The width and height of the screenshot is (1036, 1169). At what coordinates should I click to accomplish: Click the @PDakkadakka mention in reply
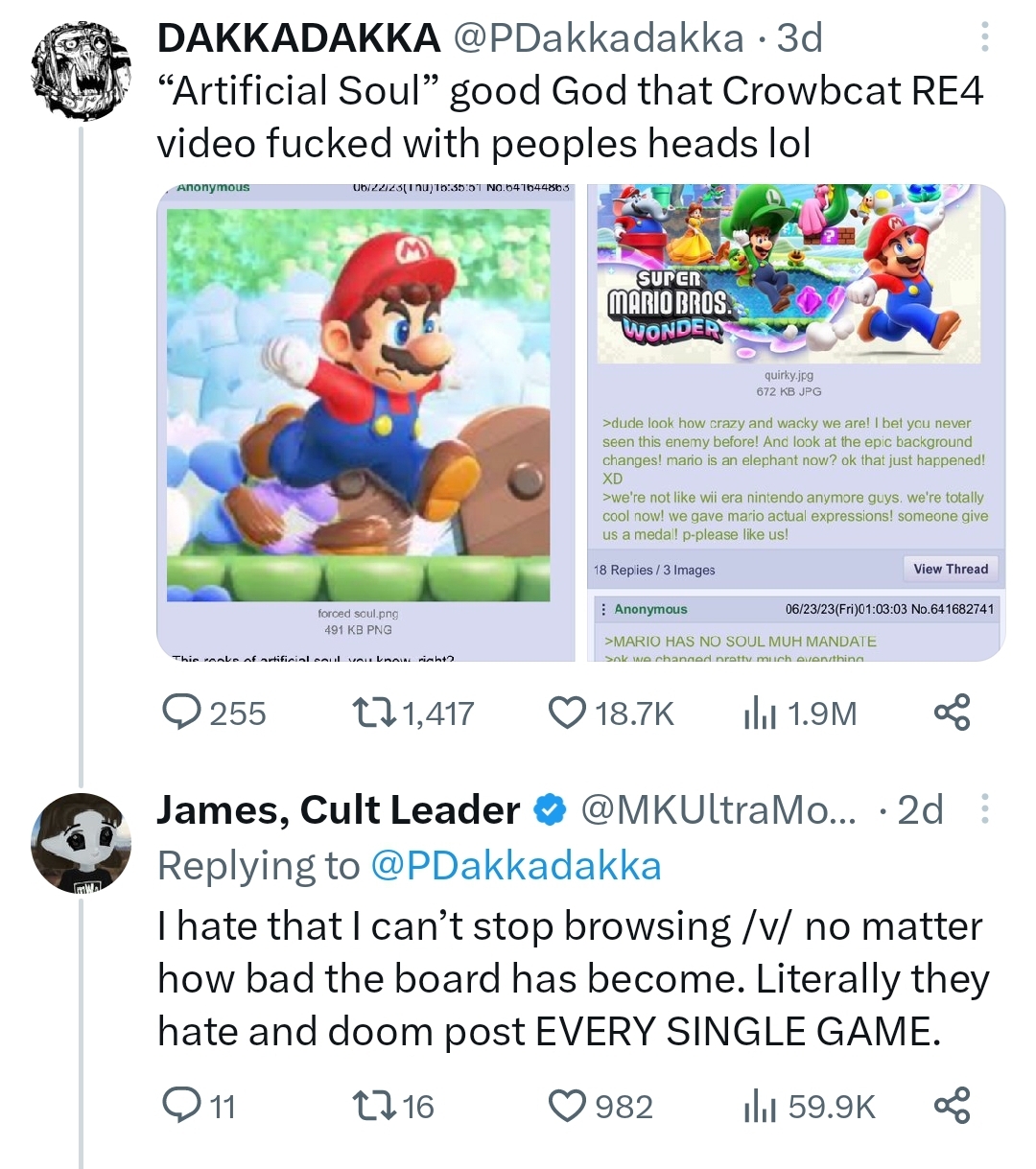click(x=515, y=865)
